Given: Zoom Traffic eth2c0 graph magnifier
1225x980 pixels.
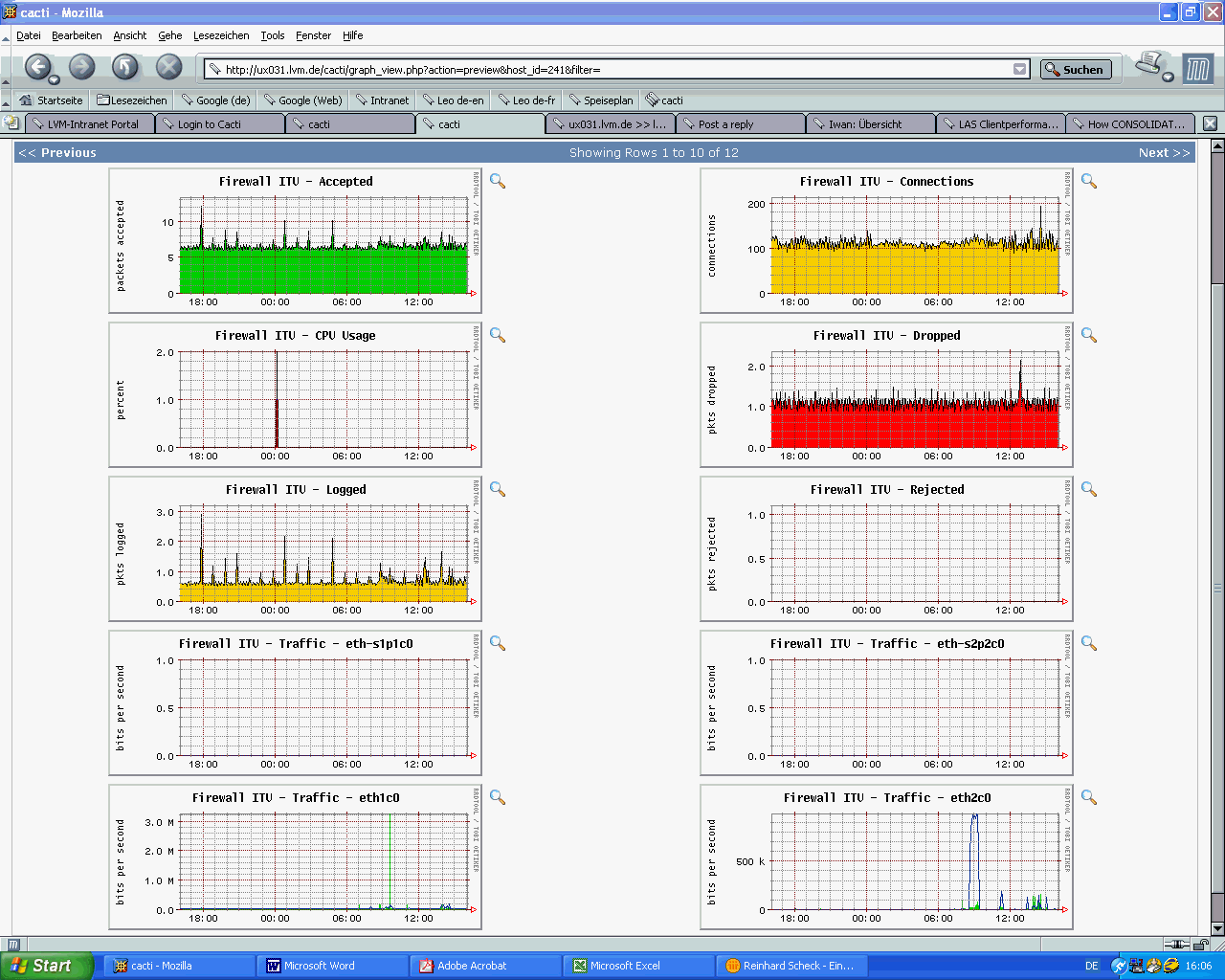Looking at the screenshot, I should point(1089,797).
